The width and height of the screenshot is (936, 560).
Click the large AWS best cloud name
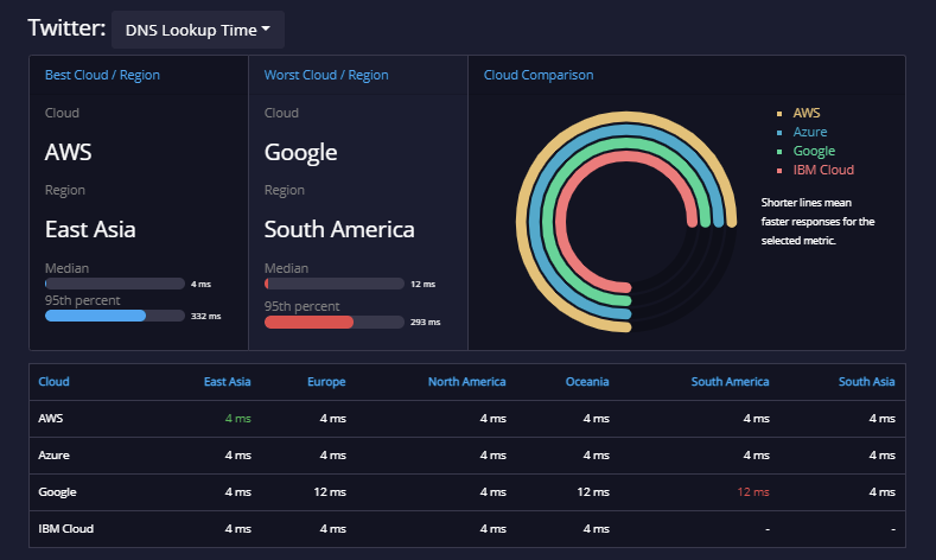pyautogui.click(x=68, y=152)
